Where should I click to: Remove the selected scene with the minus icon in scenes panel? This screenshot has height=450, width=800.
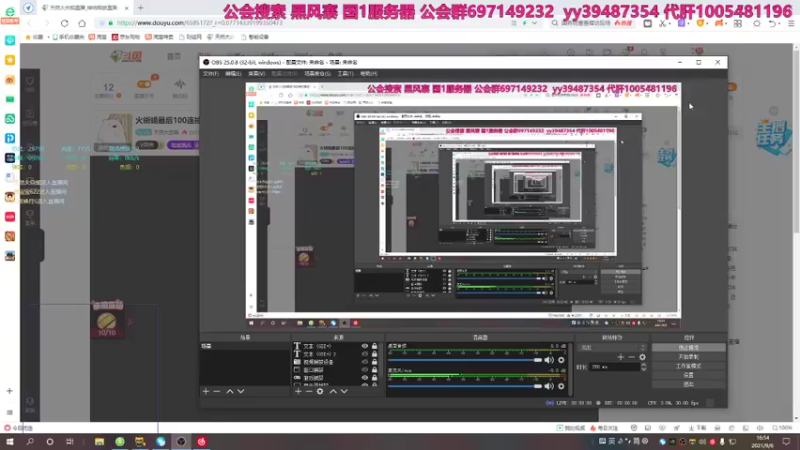click(x=217, y=391)
